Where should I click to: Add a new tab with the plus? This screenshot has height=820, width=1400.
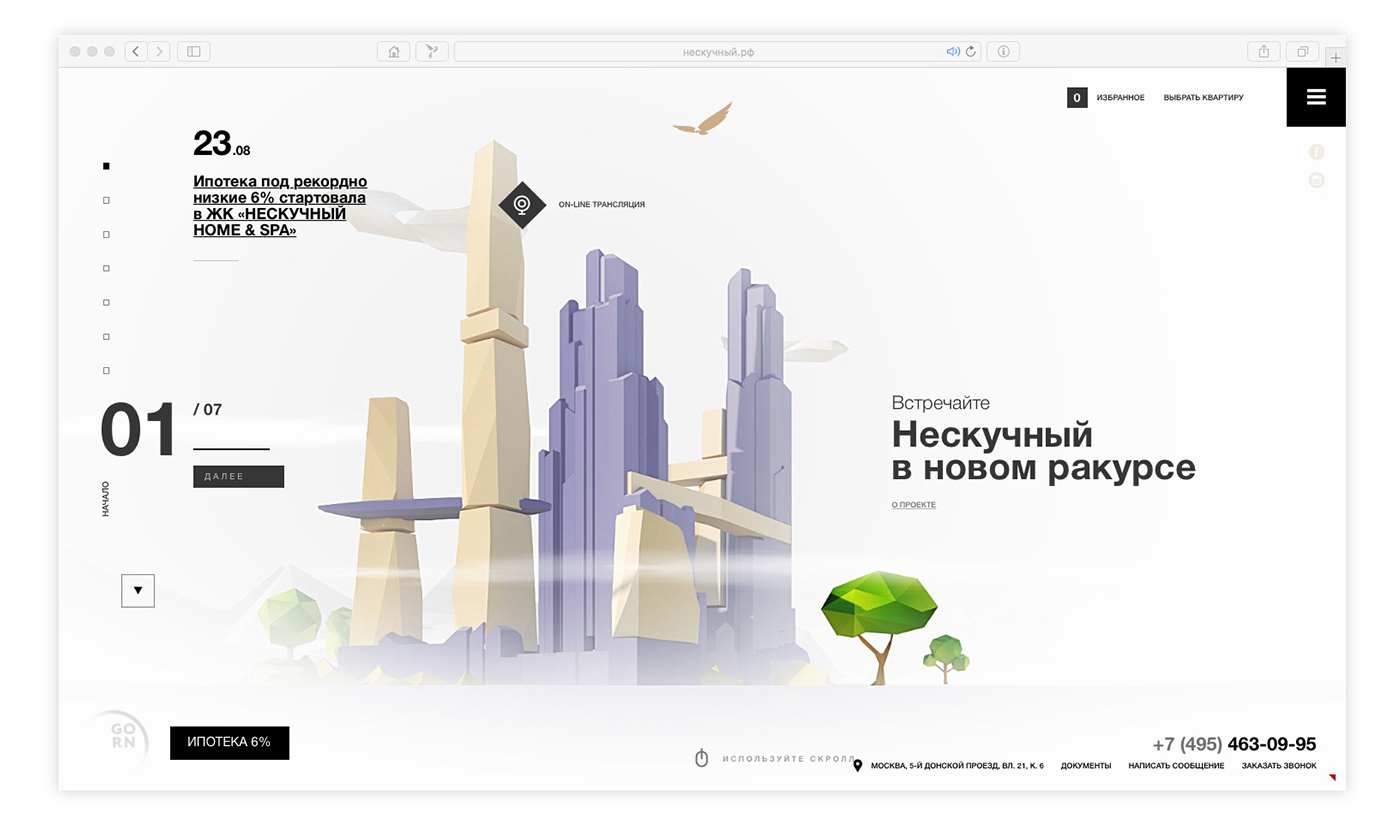click(x=1335, y=58)
